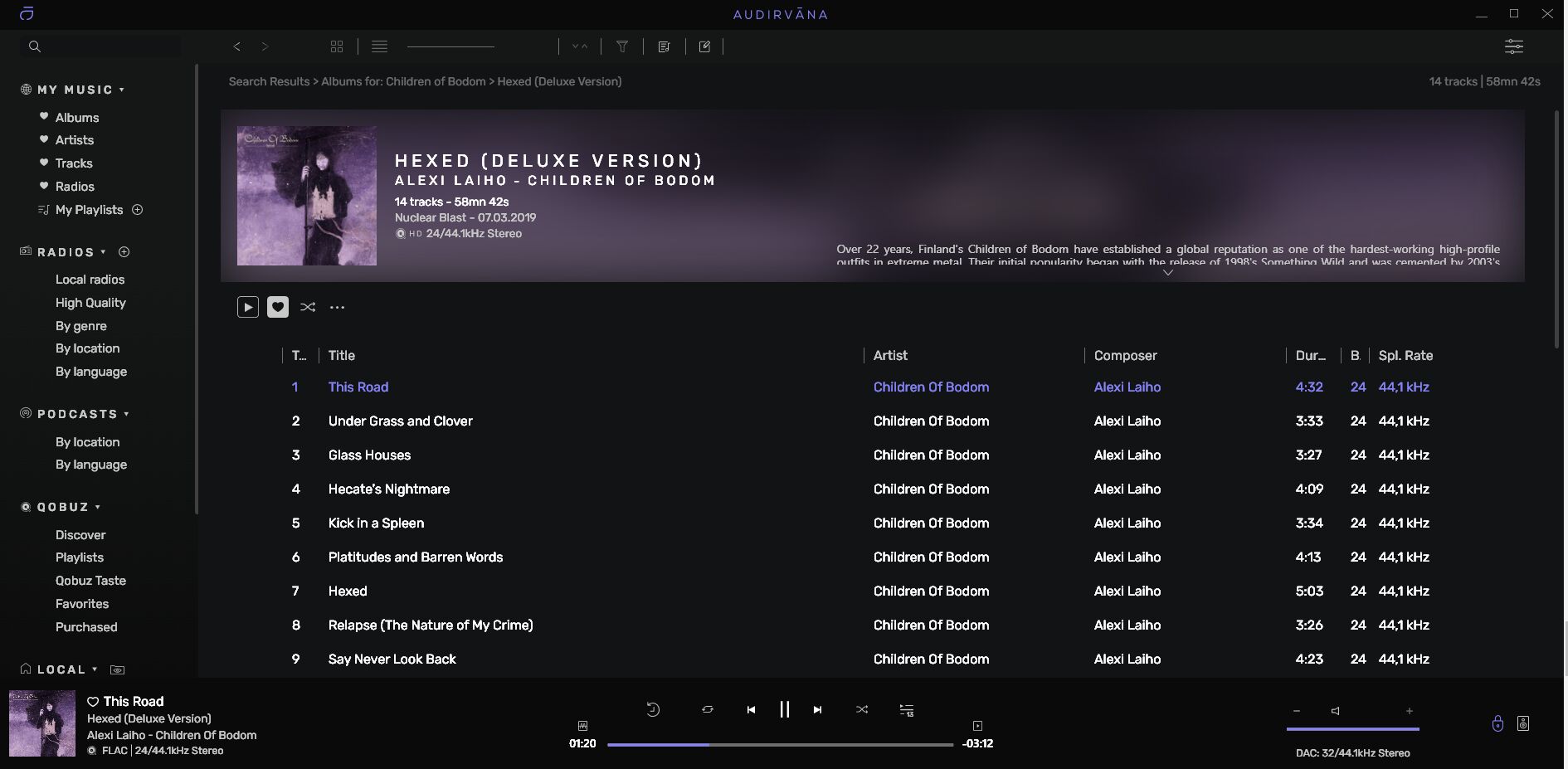Browse radios By genre

[x=81, y=326]
